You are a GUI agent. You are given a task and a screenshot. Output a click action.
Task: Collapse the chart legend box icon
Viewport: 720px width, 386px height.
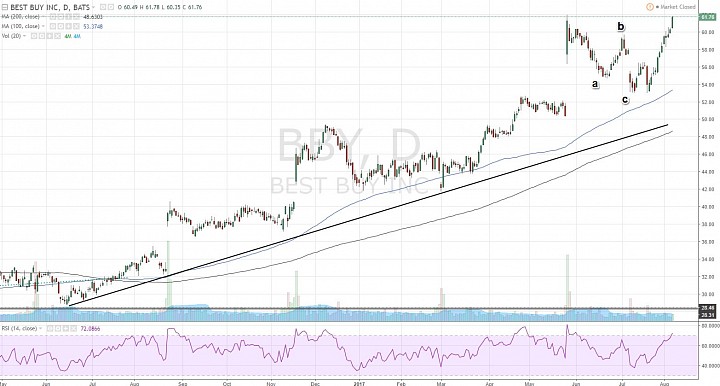(x=5, y=7)
